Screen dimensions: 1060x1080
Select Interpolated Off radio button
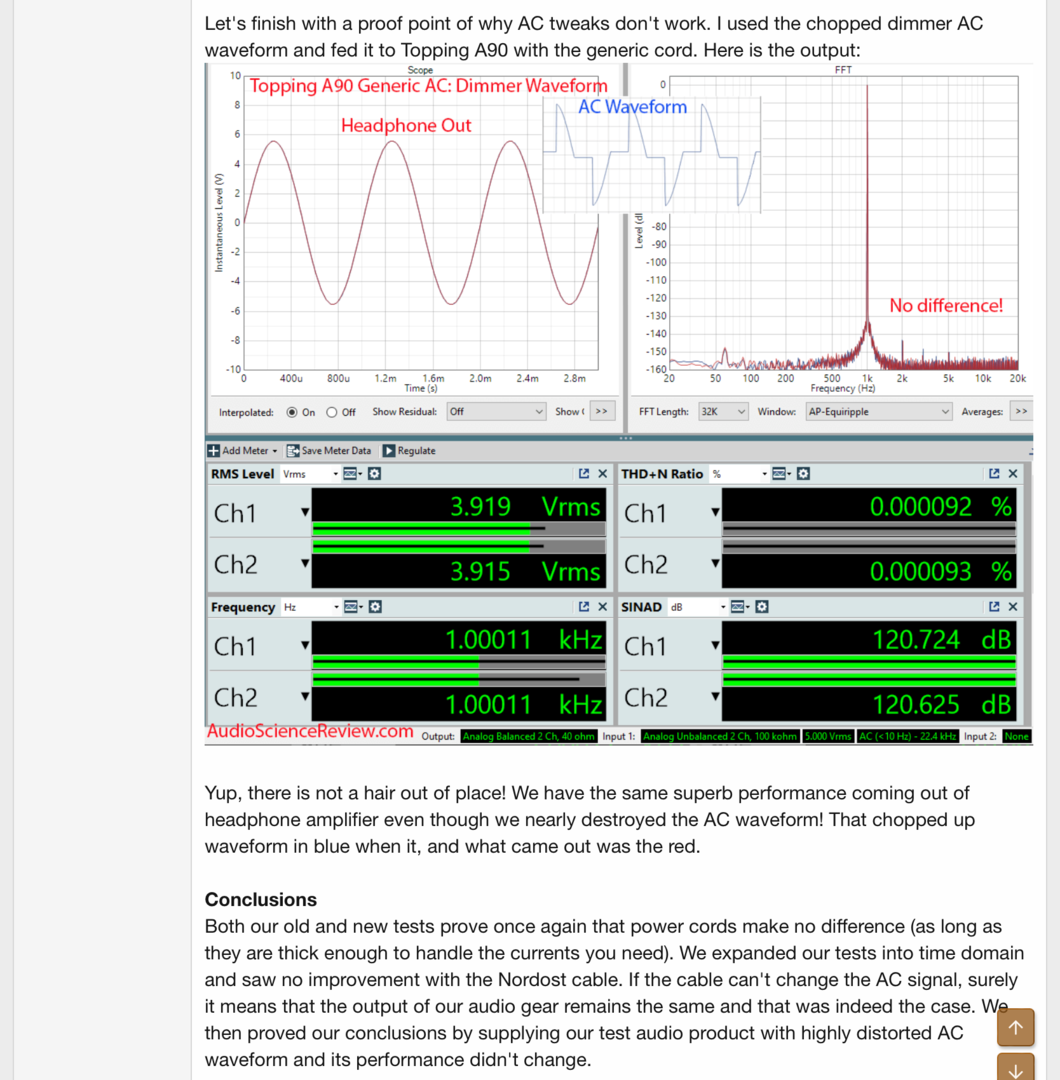pyautogui.click(x=332, y=413)
